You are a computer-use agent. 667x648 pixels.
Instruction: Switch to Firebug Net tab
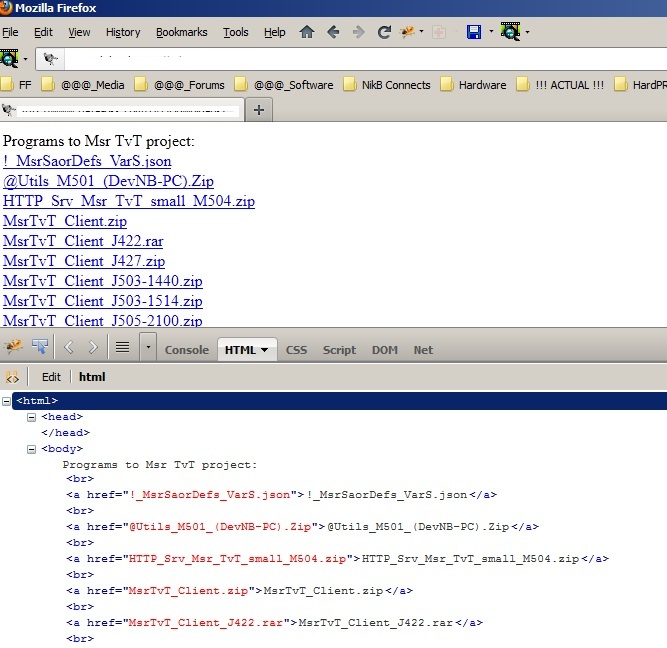point(423,350)
